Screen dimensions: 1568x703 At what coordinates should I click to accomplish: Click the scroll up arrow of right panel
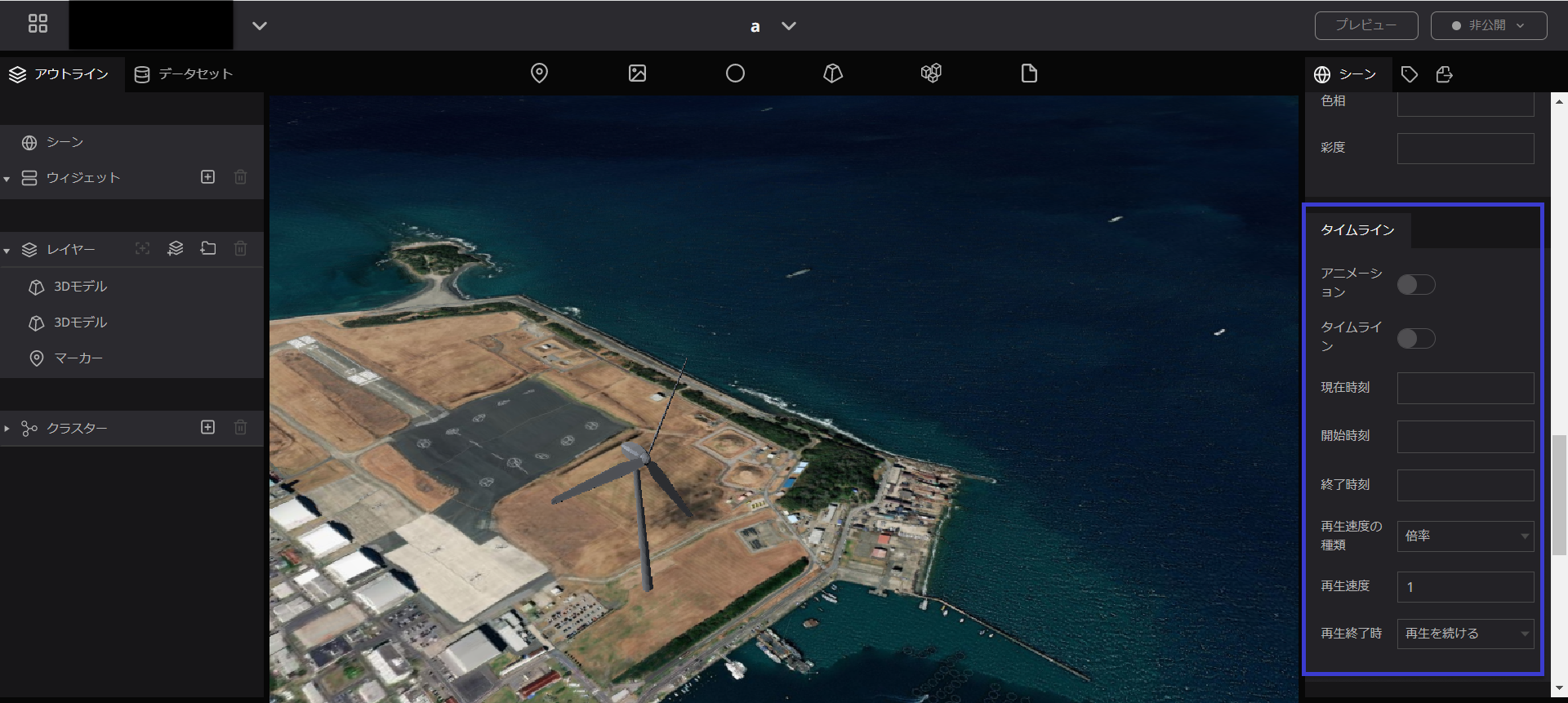click(x=1559, y=103)
